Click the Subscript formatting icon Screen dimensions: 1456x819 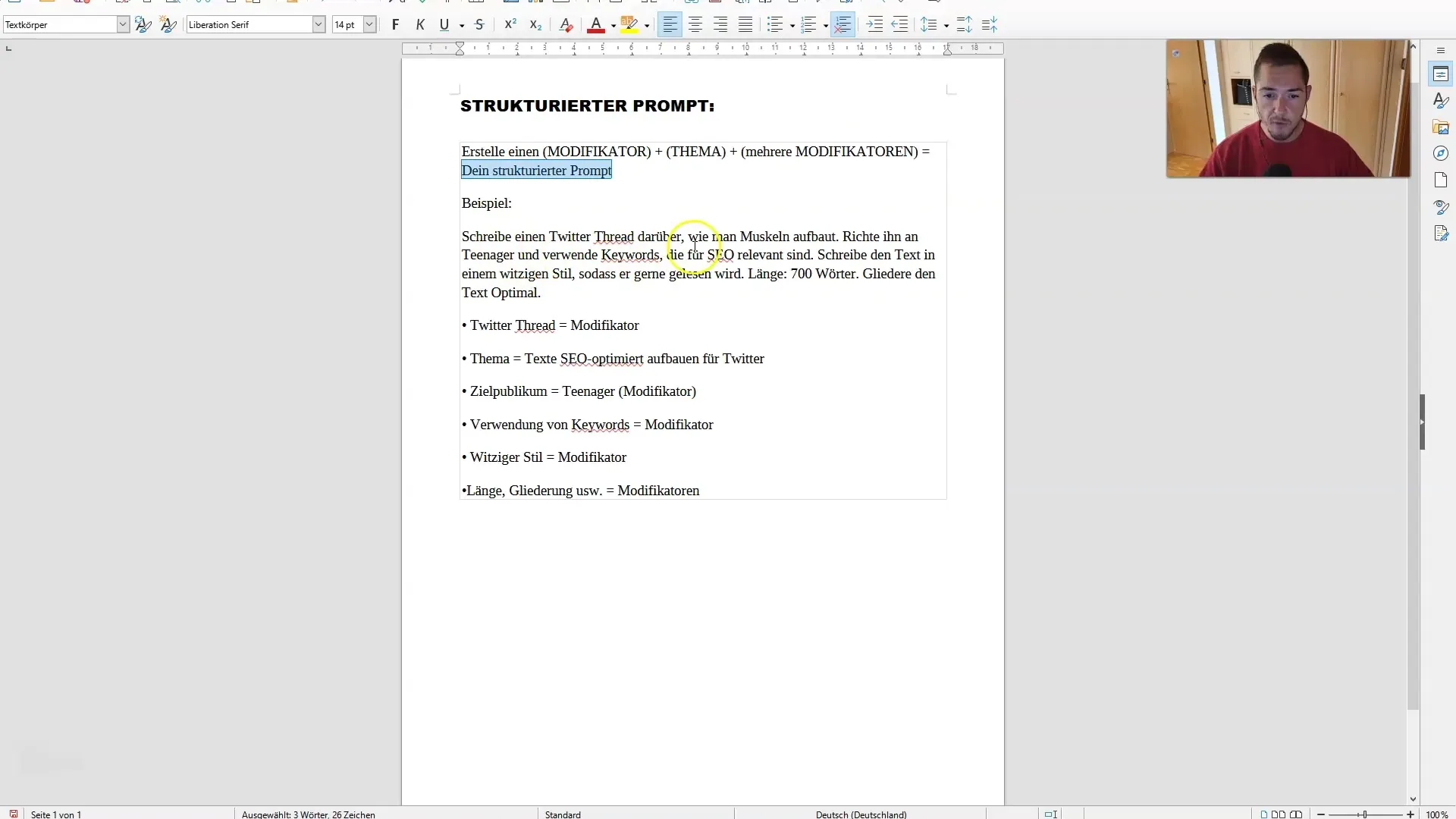coord(535,24)
